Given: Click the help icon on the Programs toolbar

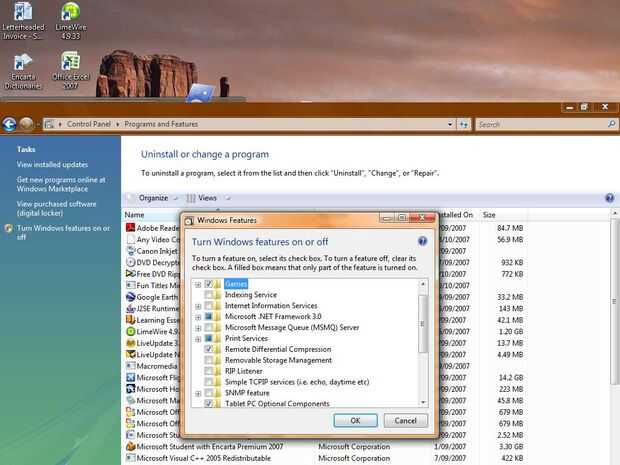Looking at the screenshot, I should [610, 198].
